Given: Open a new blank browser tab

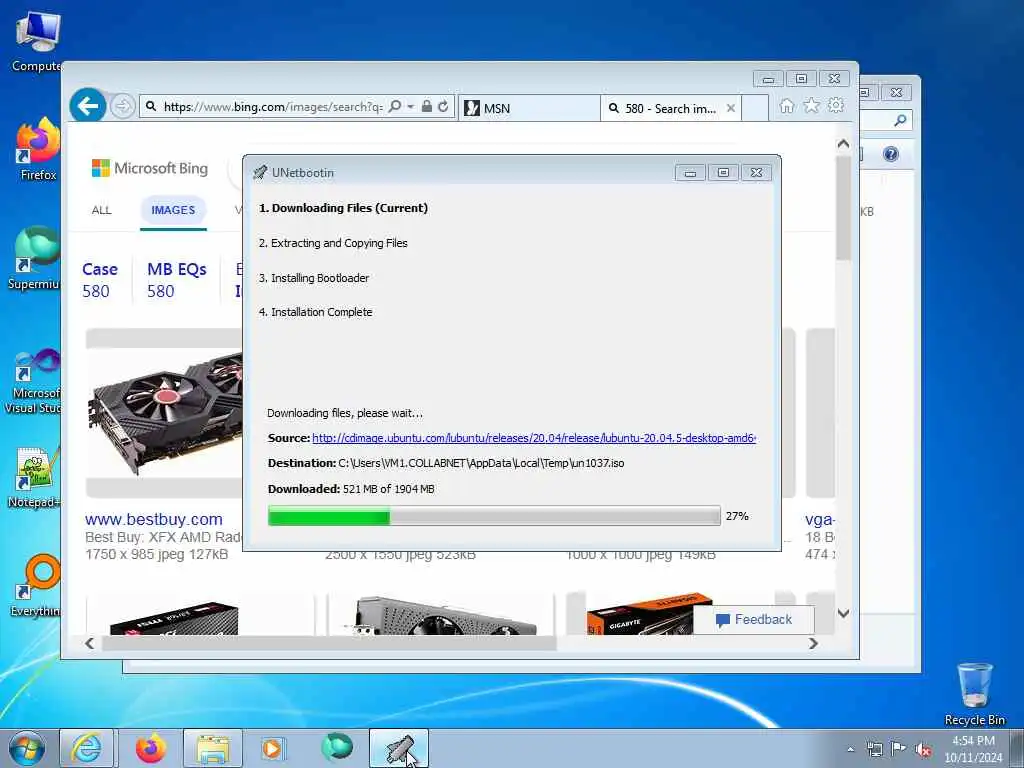Looking at the screenshot, I should click(756, 108).
